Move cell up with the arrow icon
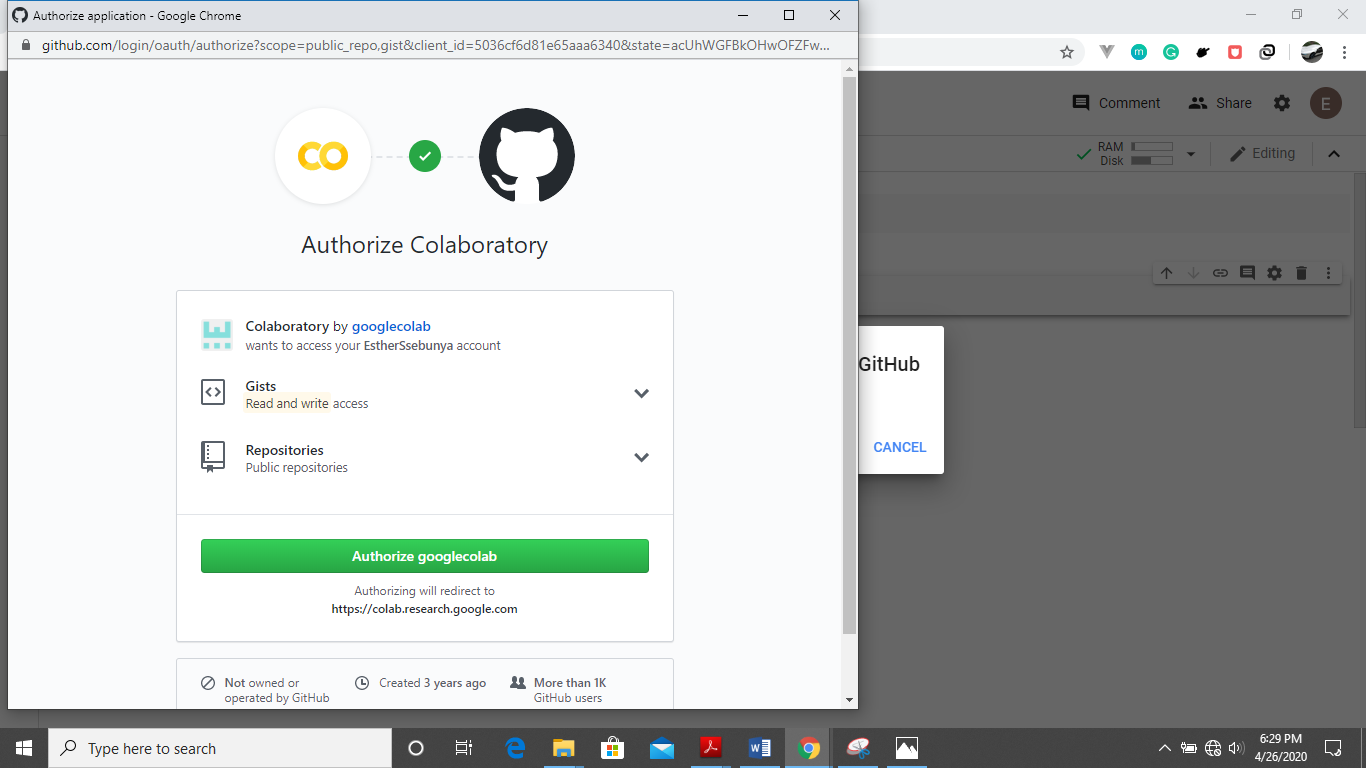 1166,272
